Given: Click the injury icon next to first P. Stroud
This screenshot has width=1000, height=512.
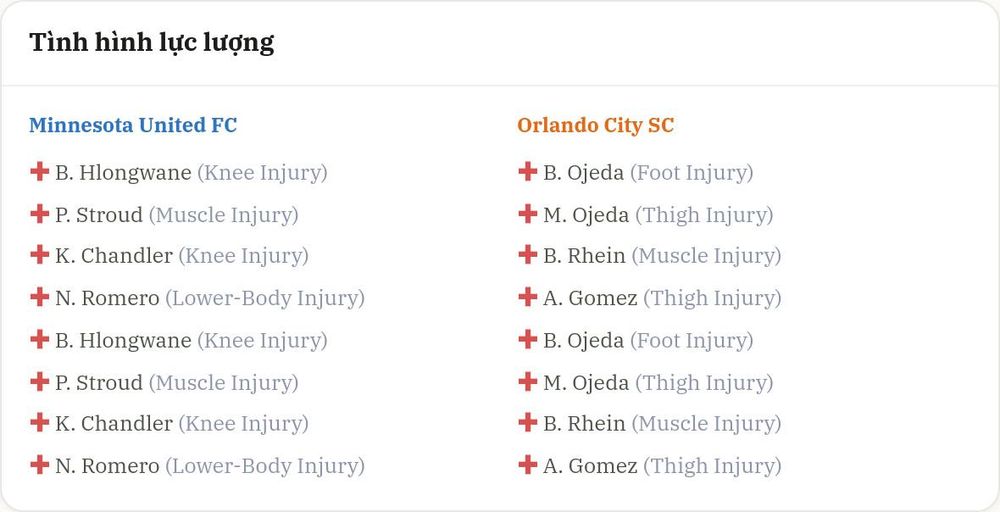Looking at the screenshot, I should tap(40, 214).
